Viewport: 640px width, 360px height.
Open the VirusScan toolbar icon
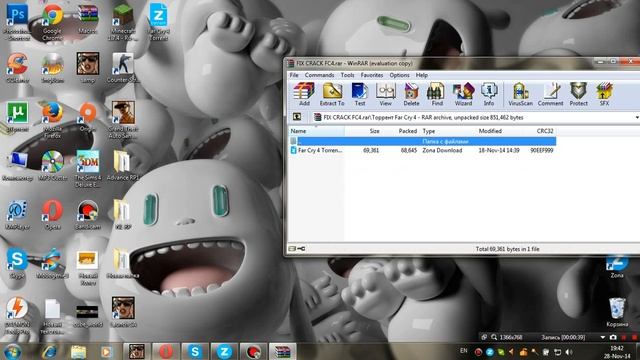tap(520, 94)
